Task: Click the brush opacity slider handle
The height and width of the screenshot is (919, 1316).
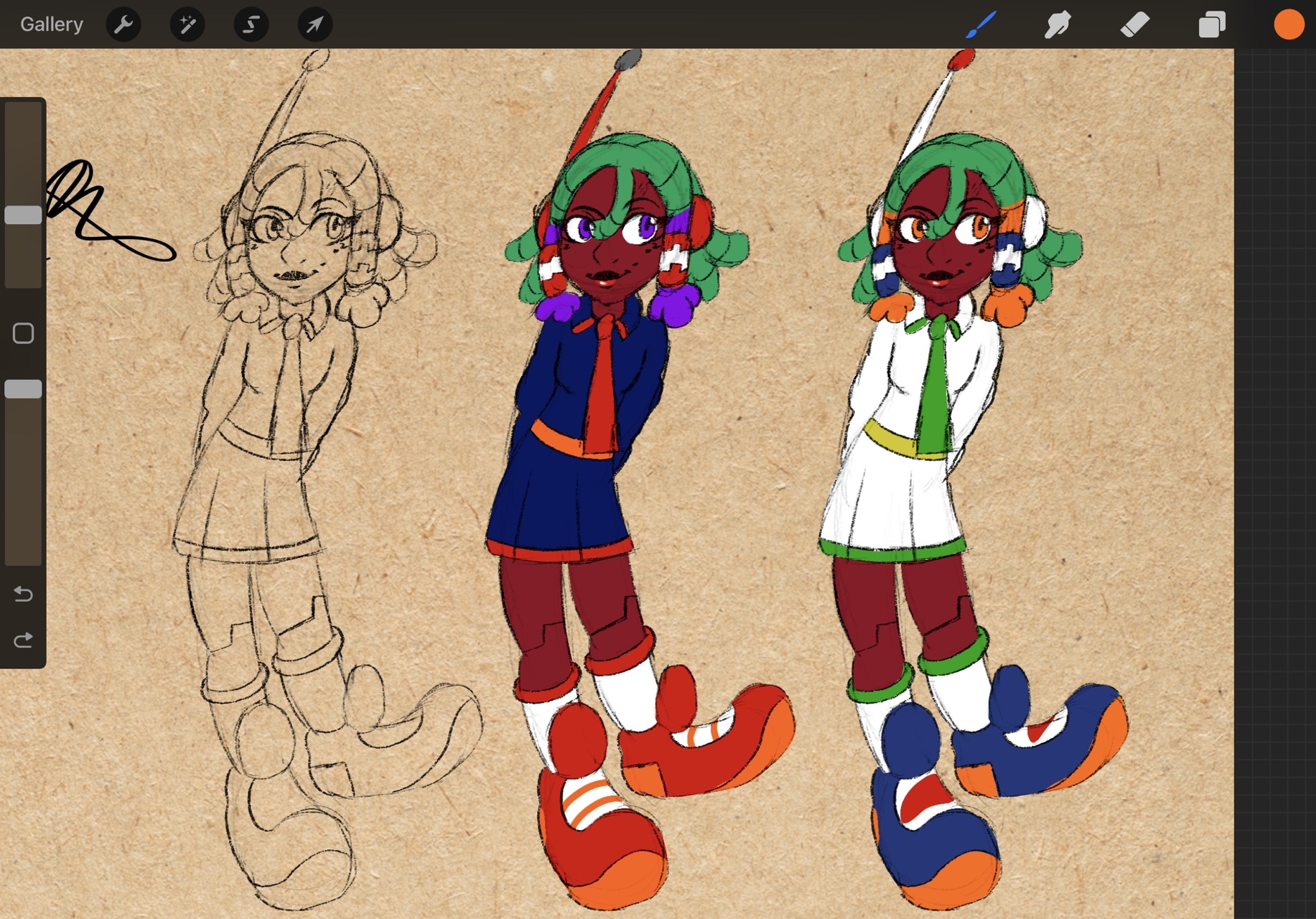Action: 24,389
